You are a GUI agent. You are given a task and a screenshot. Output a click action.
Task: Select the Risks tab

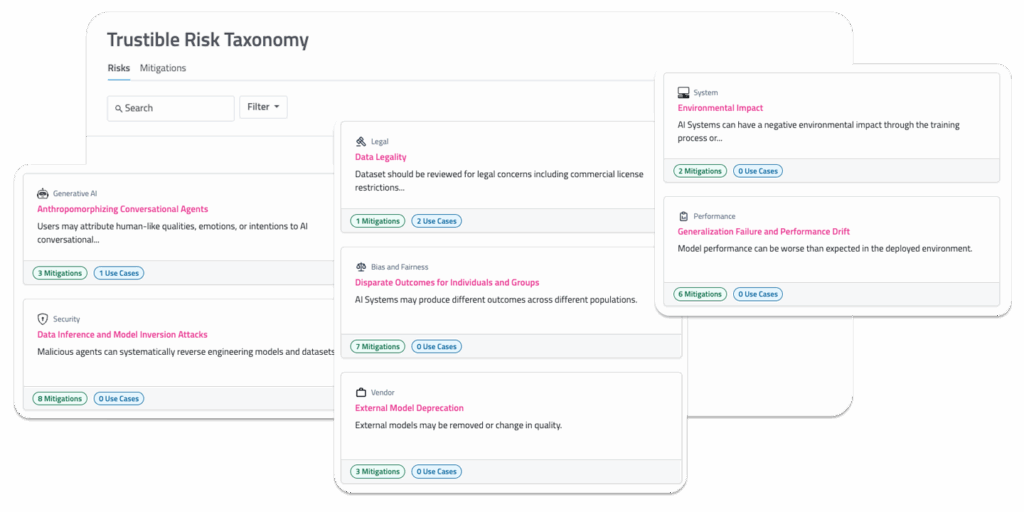[x=119, y=68]
